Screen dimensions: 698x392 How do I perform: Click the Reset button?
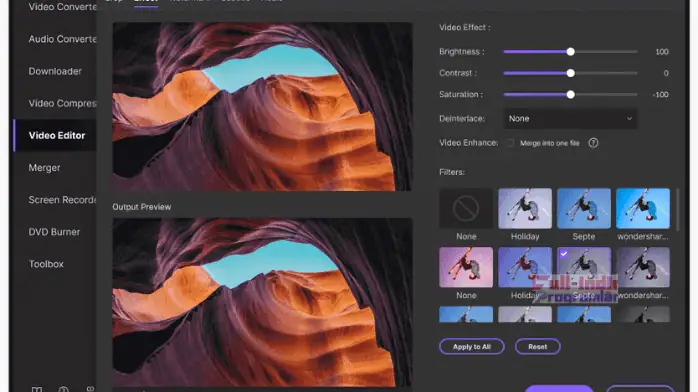point(537,347)
